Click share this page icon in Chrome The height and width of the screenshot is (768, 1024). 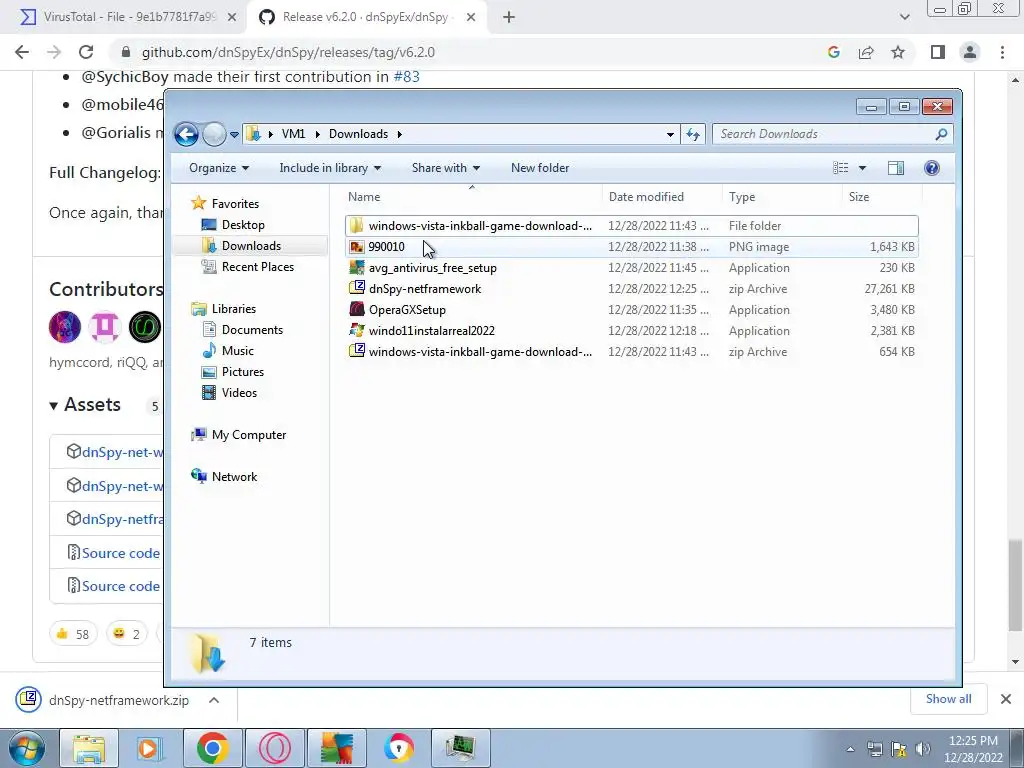866,52
